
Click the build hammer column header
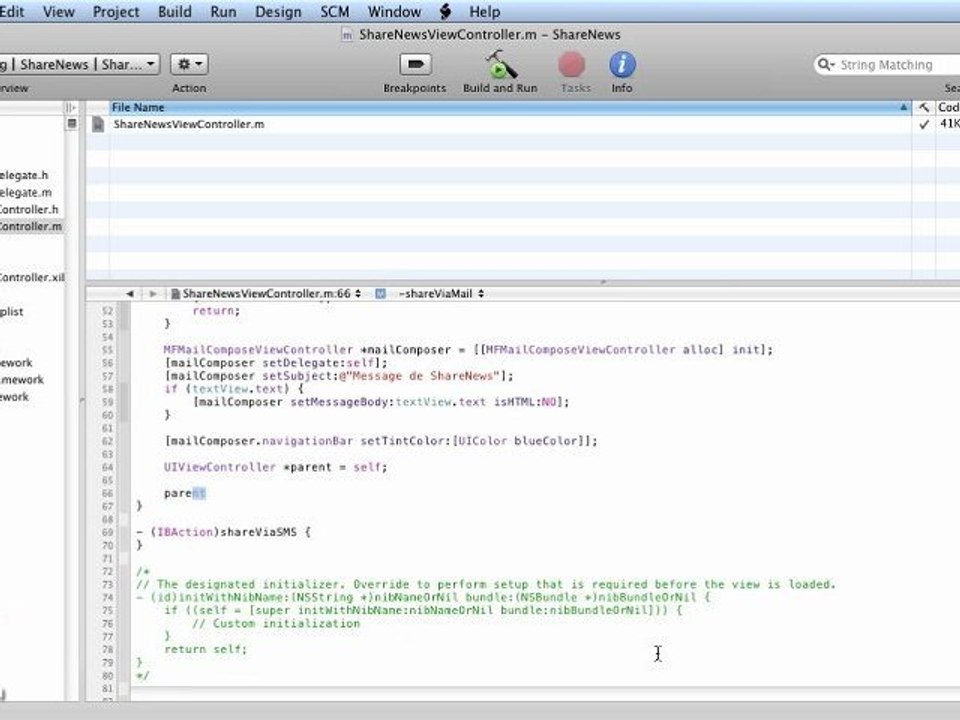[923, 108]
